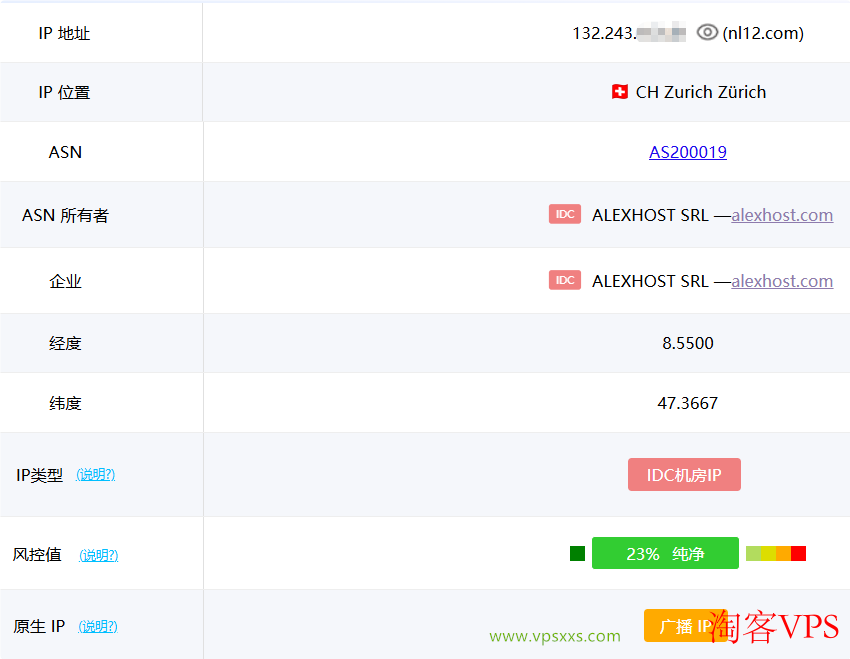Click the ASN 所有者 row label

tap(65, 216)
